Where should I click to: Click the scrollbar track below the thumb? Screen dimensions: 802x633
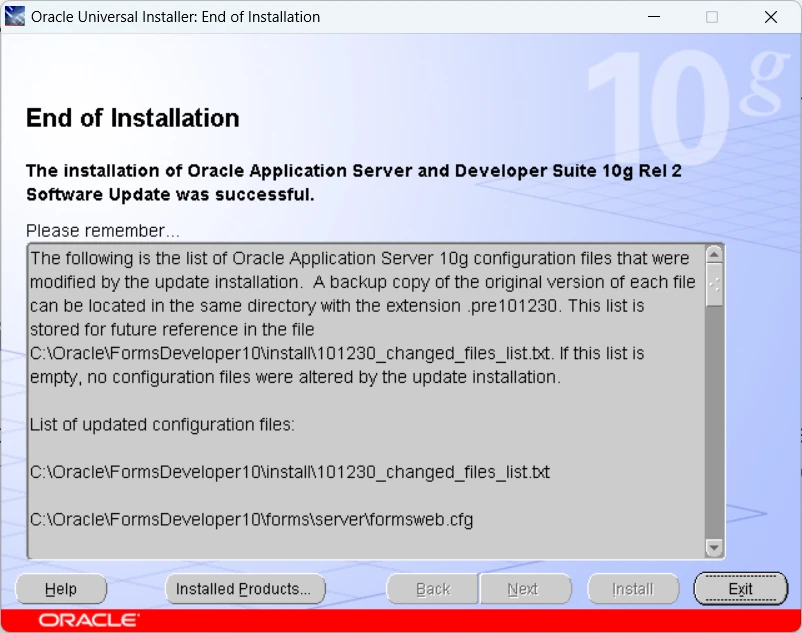pos(714,422)
